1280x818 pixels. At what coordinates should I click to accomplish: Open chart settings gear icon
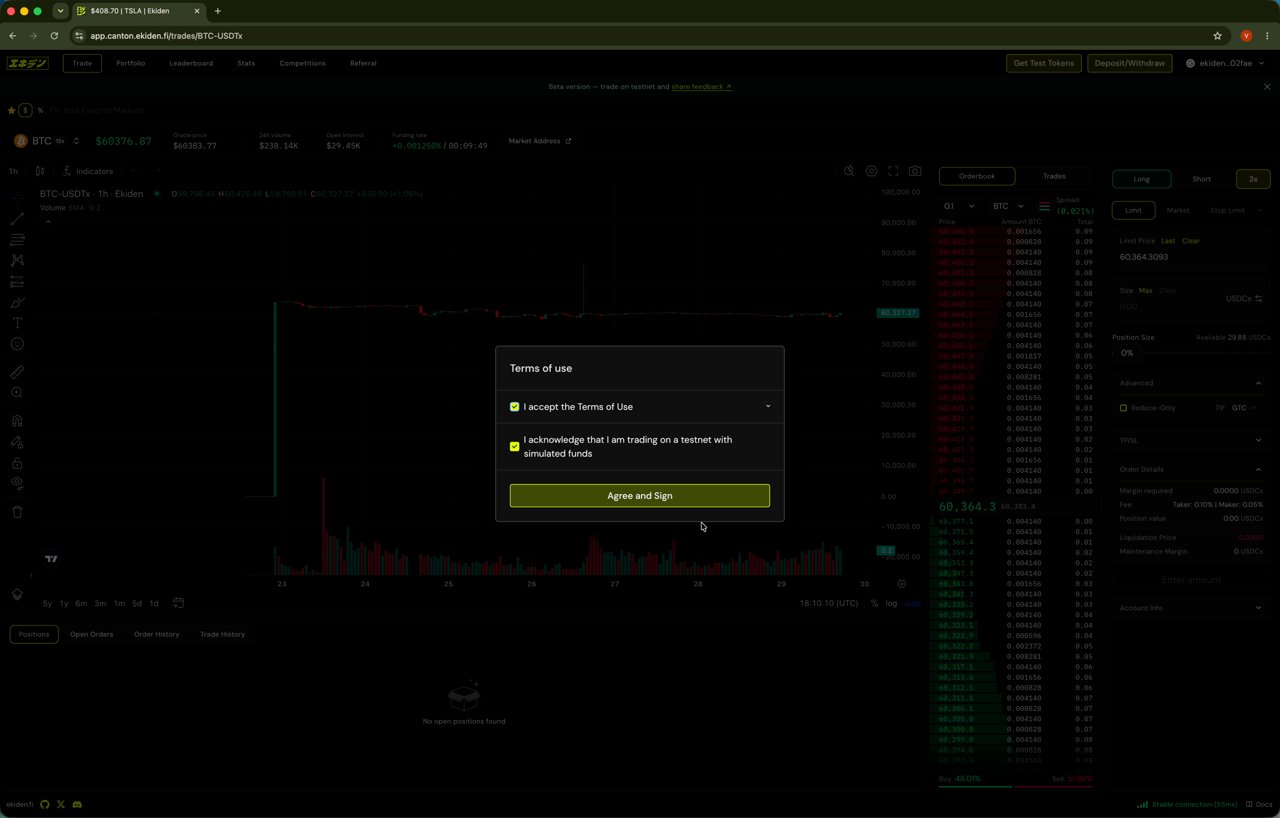coord(871,171)
